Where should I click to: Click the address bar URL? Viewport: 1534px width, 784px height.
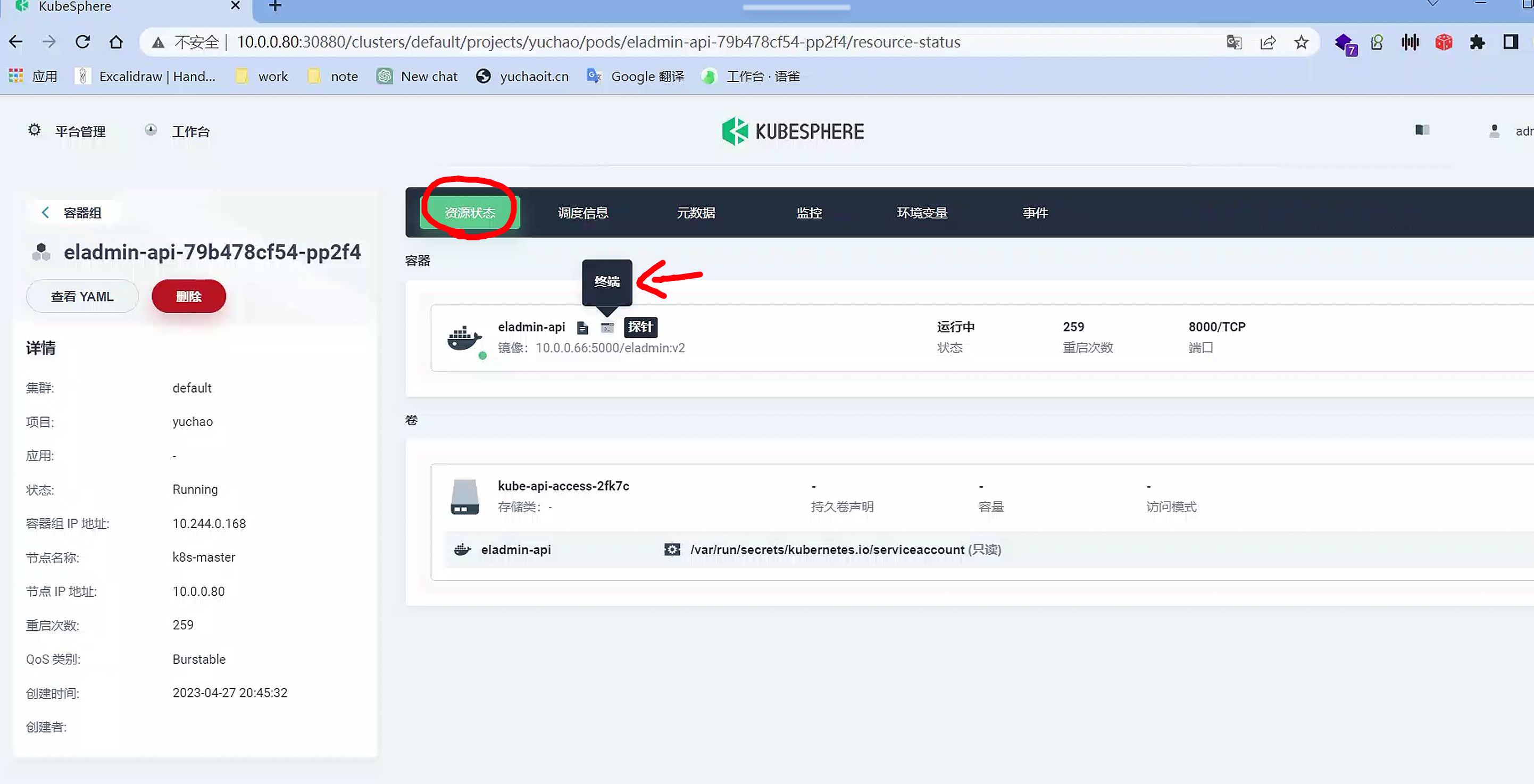tap(597, 42)
